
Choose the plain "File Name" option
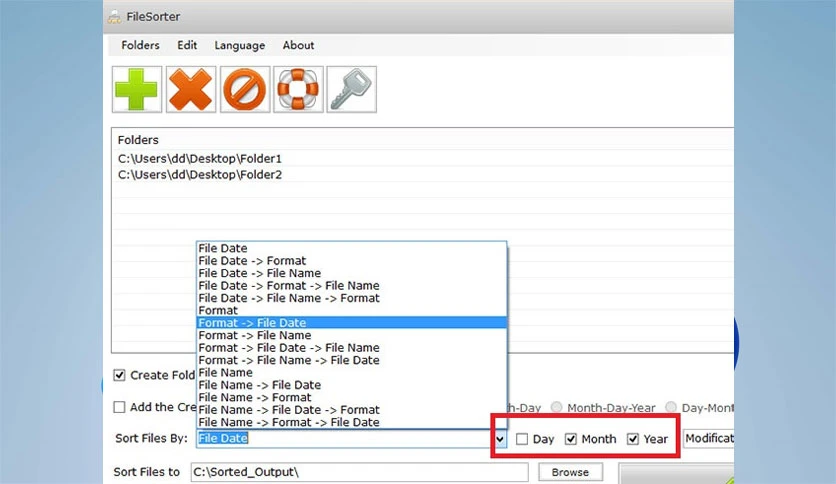click(x=351, y=373)
